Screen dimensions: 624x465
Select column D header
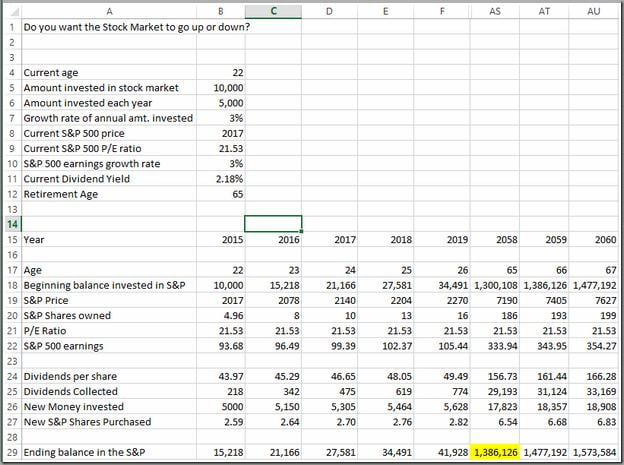tap(329, 11)
